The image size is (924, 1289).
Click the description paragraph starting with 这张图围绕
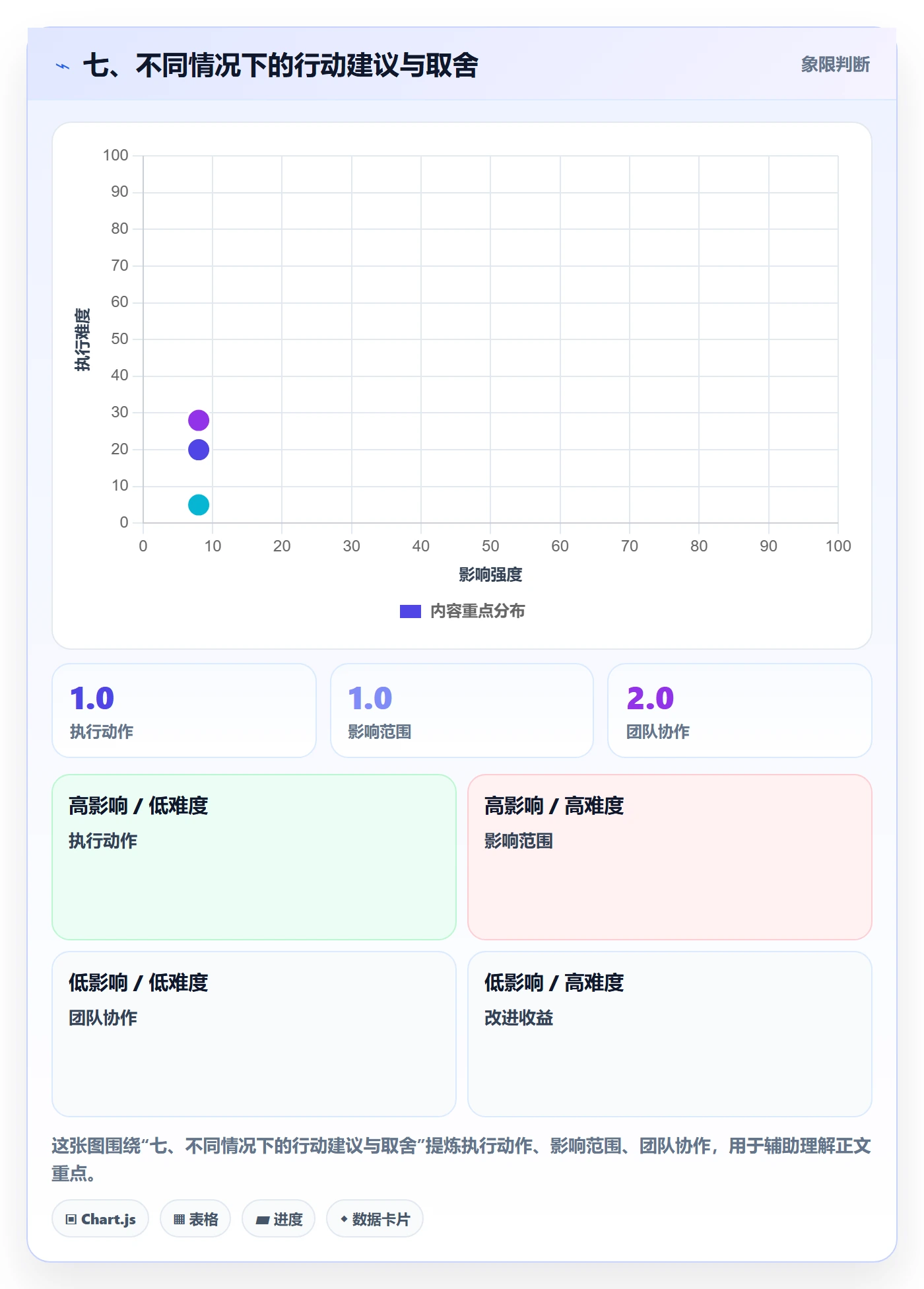pyautogui.click(x=461, y=1160)
